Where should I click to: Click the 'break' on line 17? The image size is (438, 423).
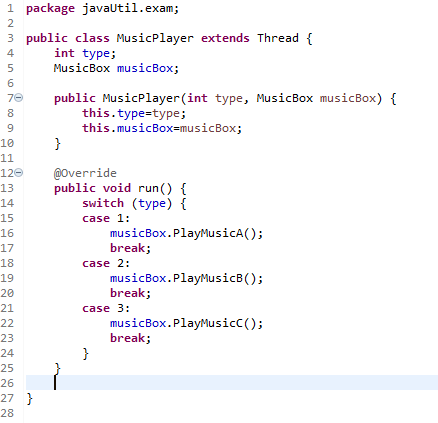click(x=128, y=248)
